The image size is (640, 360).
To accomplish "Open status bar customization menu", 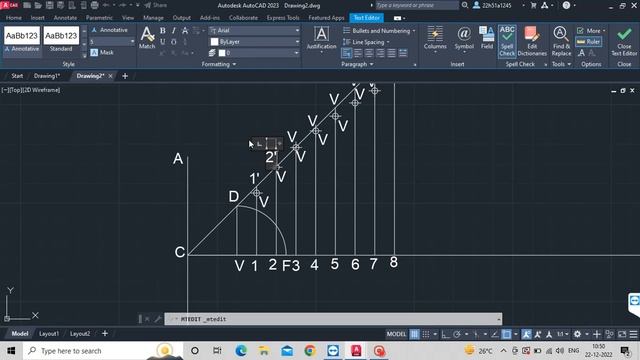I will click(633, 334).
